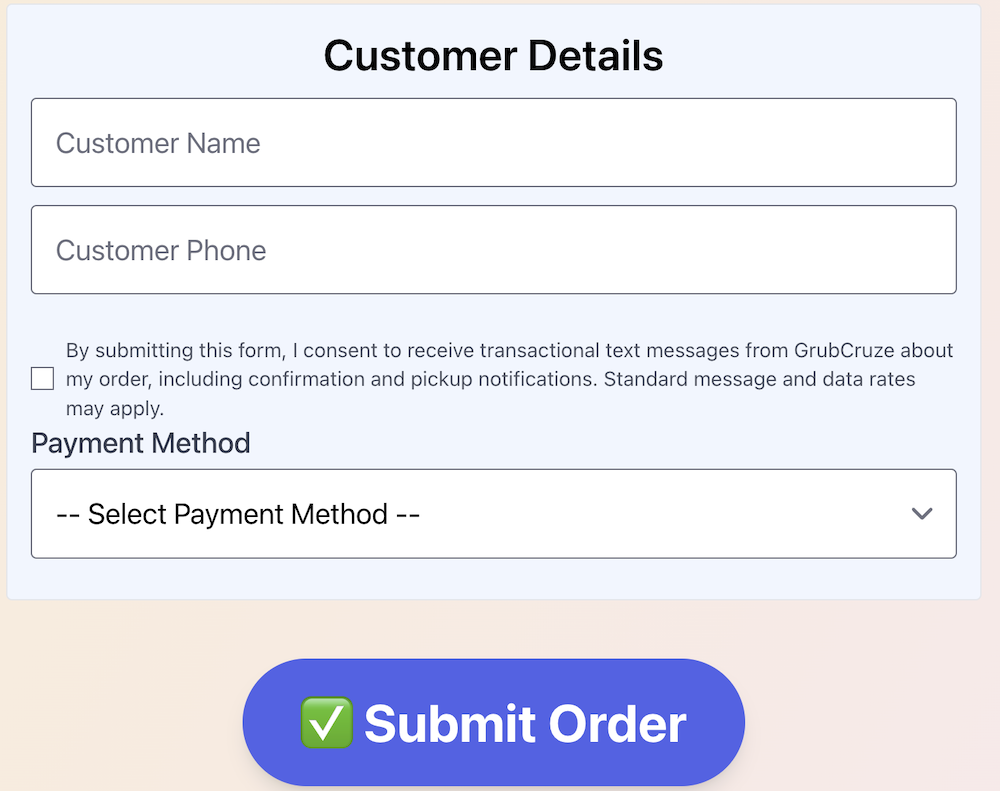Expand the '-- Select Payment Method --' combo box
This screenshot has height=791, width=1000.
point(494,513)
